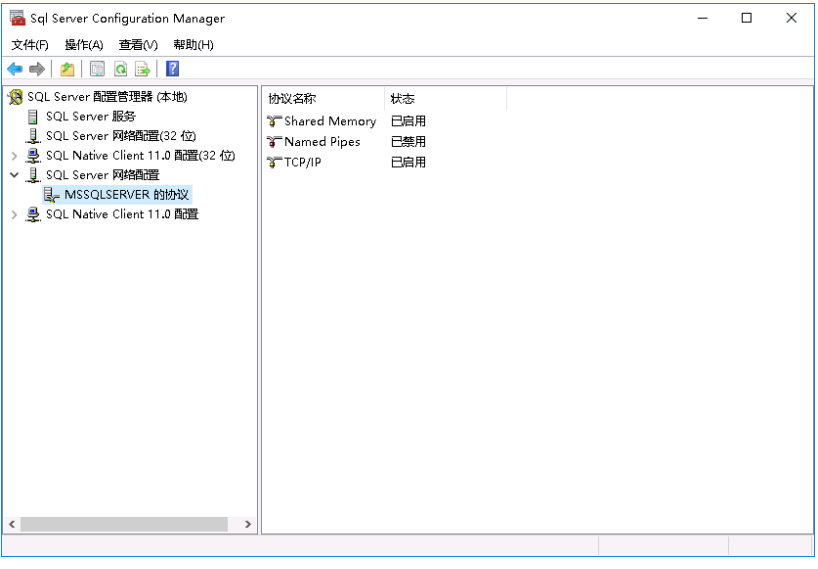Sort by the 协议名称 column header
Viewport: 818px width, 569px height.
[323, 99]
